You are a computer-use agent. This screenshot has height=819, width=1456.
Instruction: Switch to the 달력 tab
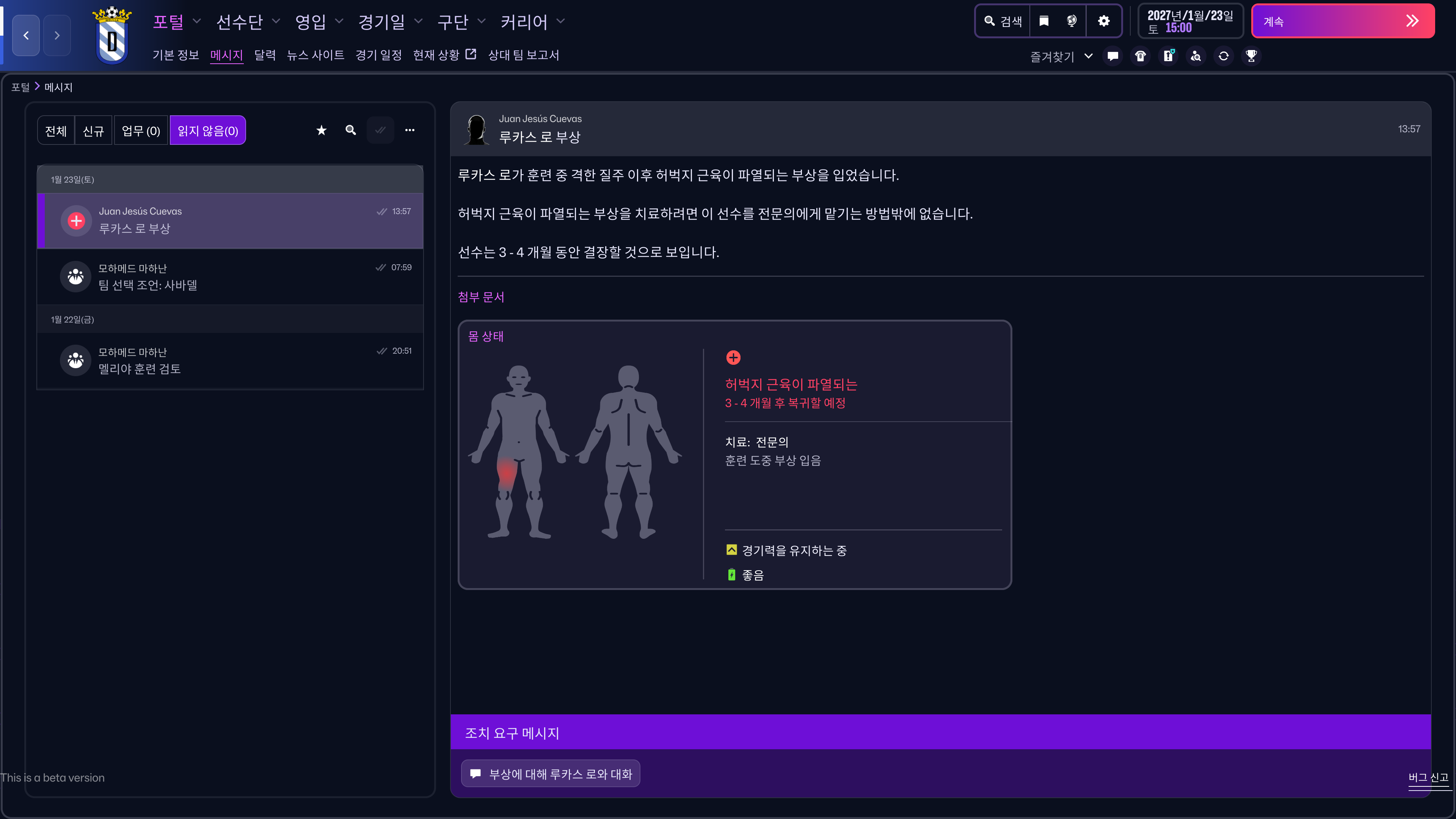265,55
